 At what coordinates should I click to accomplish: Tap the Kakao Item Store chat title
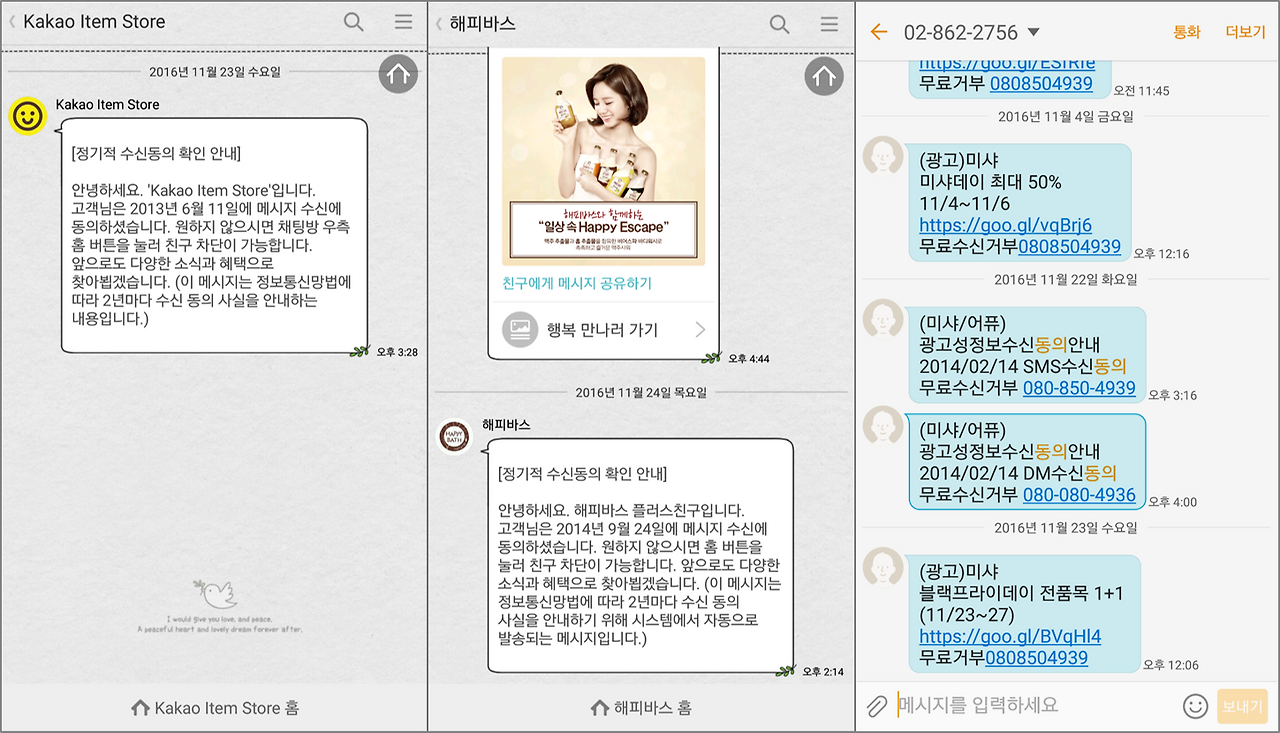(x=94, y=21)
